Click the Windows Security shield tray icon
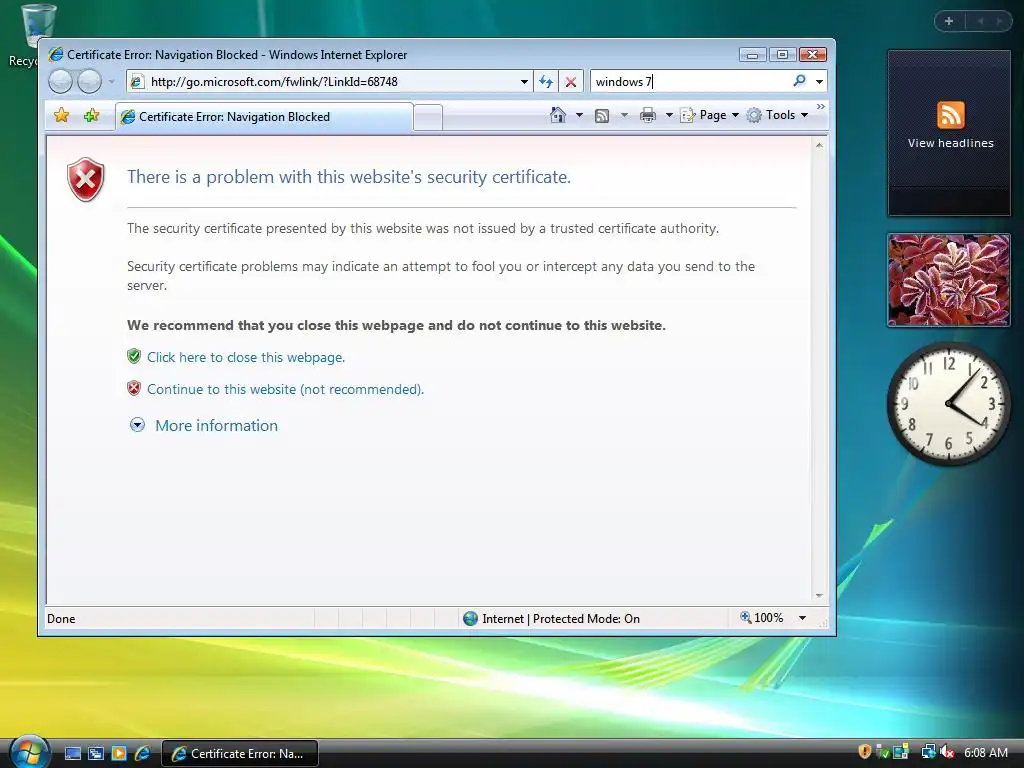The image size is (1024, 768). (865, 752)
